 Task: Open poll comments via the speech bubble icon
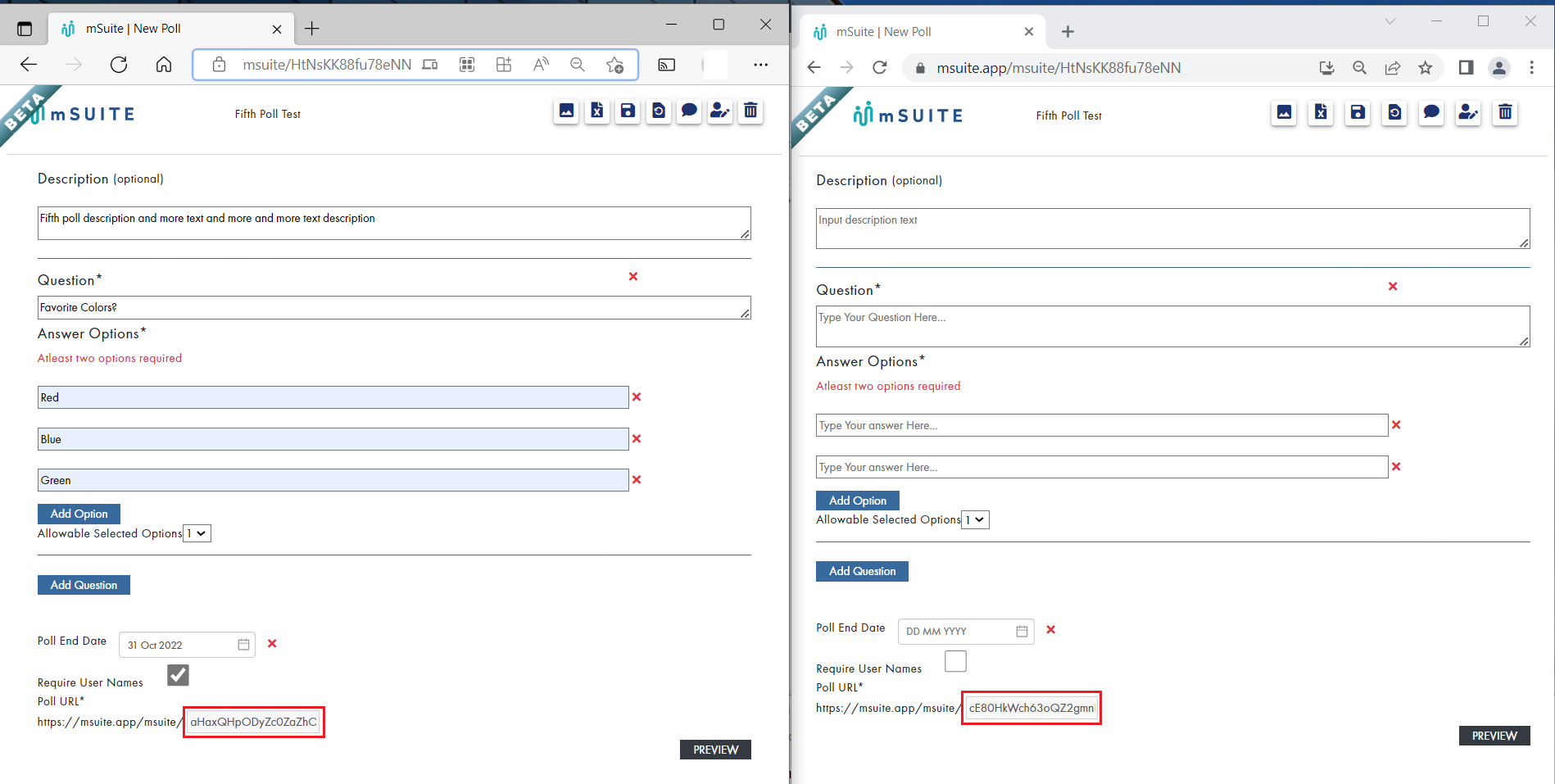point(689,111)
